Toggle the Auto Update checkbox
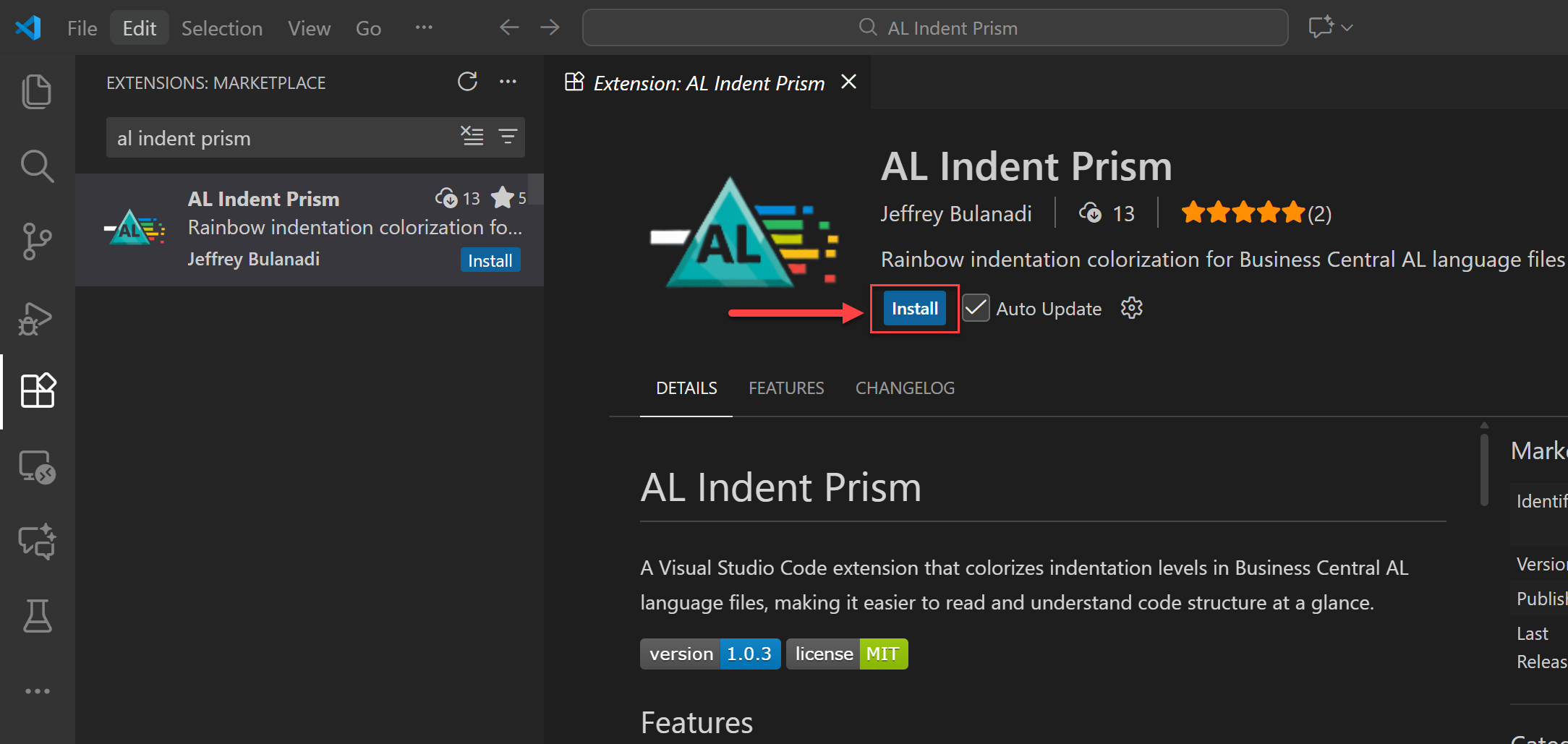 click(976, 308)
